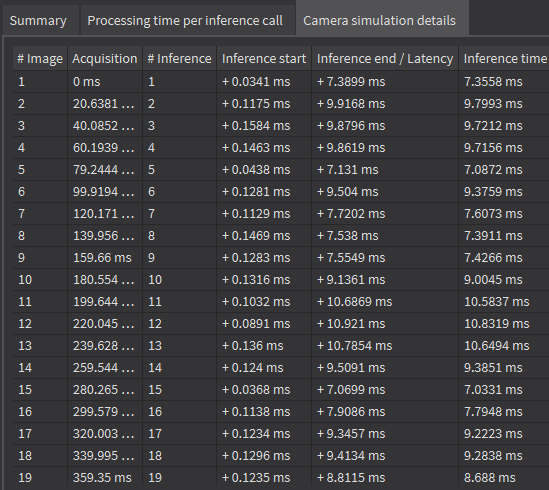
Task: Select latency cell '+ 10.7854 ms'
Action: click(385, 346)
